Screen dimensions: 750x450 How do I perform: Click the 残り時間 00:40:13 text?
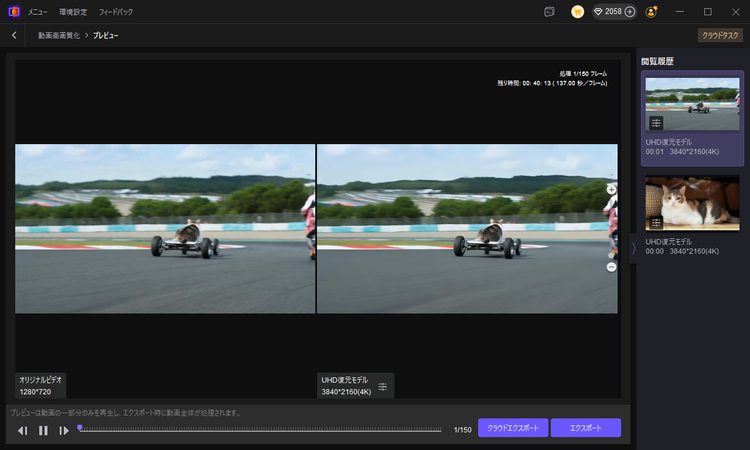[552, 83]
